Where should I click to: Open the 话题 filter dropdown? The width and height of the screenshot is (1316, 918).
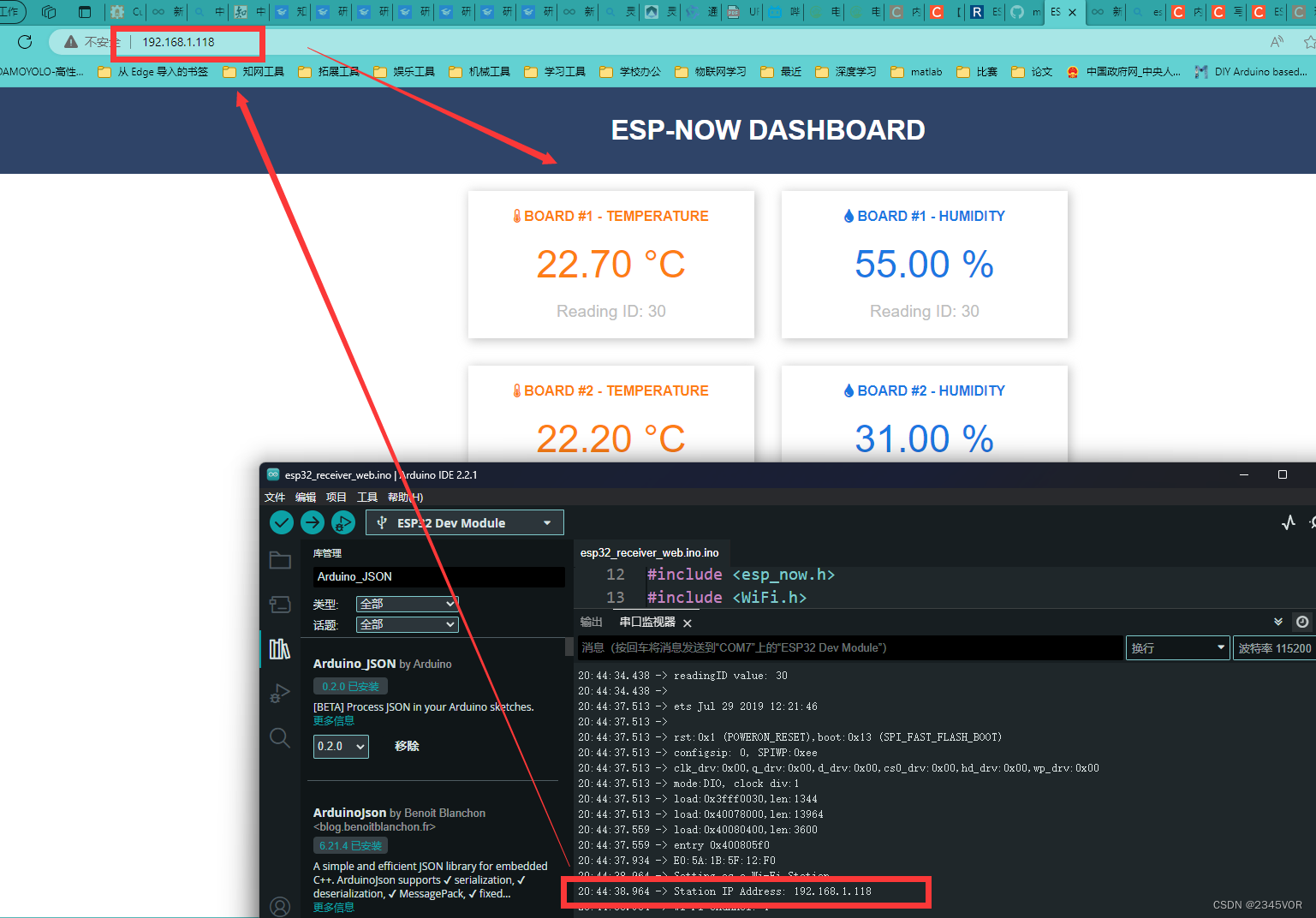pos(408,624)
